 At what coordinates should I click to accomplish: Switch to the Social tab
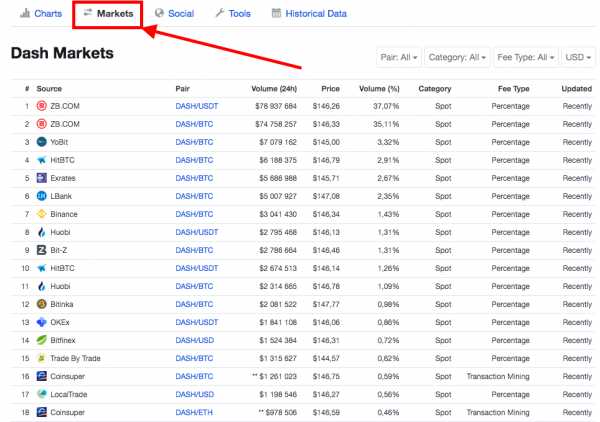click(174, 13)
